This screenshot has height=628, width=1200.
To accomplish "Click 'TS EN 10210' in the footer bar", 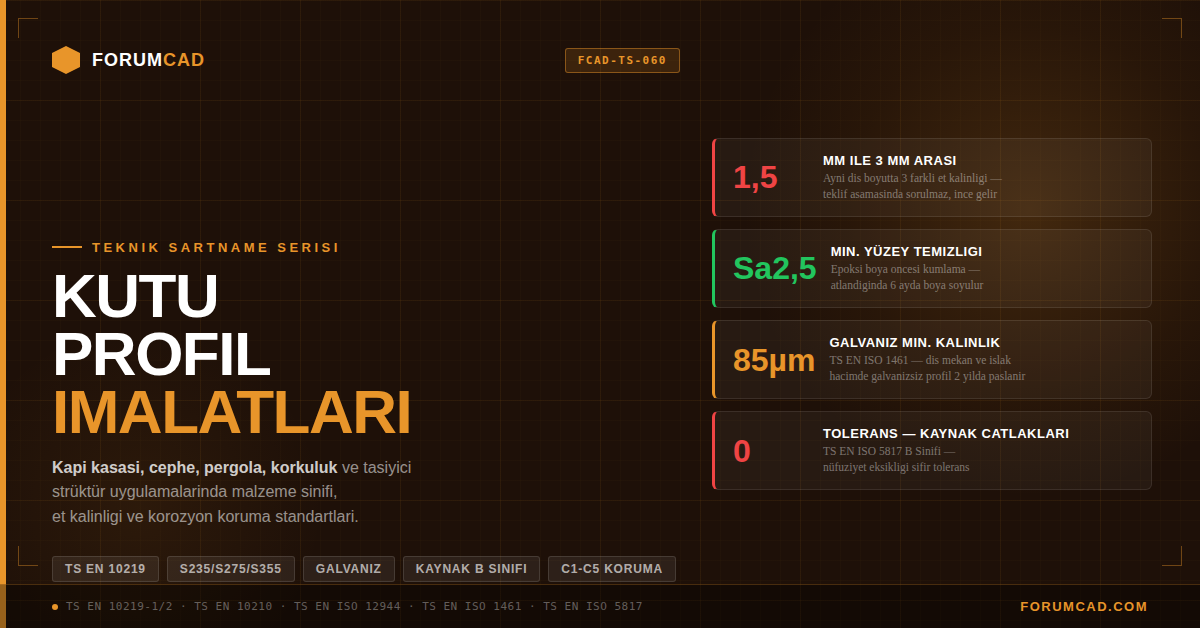I will click(x=233, y=606).
